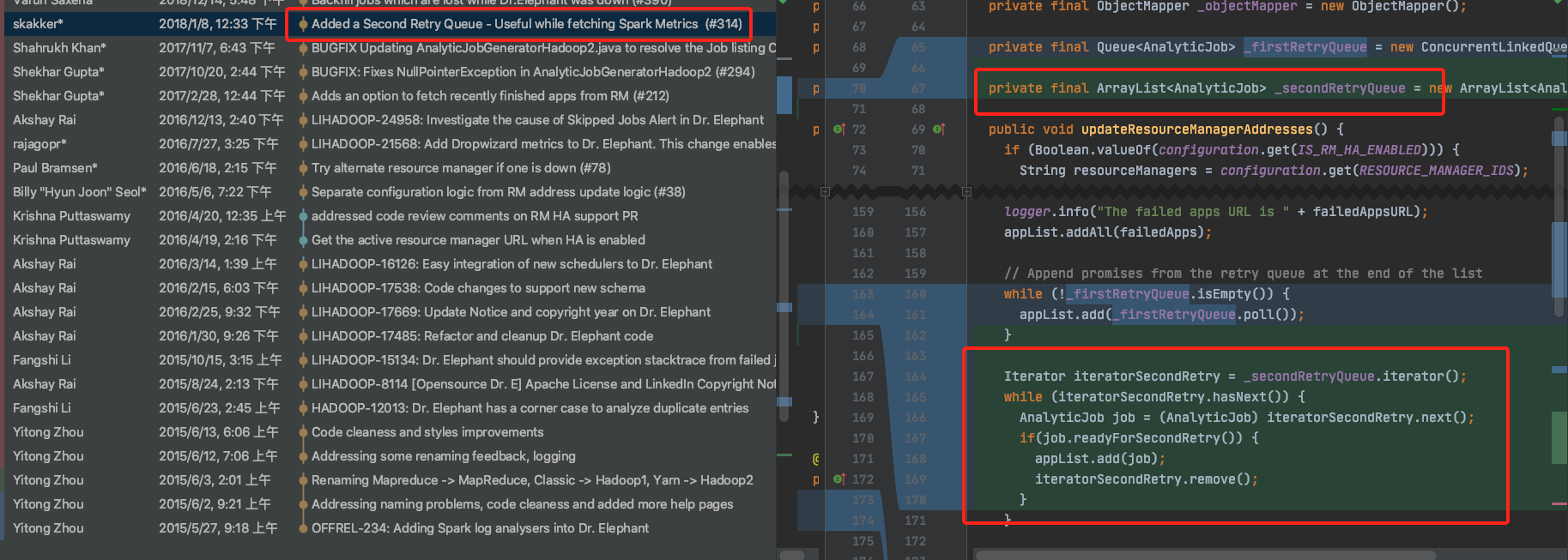Select commit 'LIHADOOP-8114 [Opensource Dr. E] Apache License'
Image resolution: width=1568 pixels, height=560 pixels.
[543, 384]
